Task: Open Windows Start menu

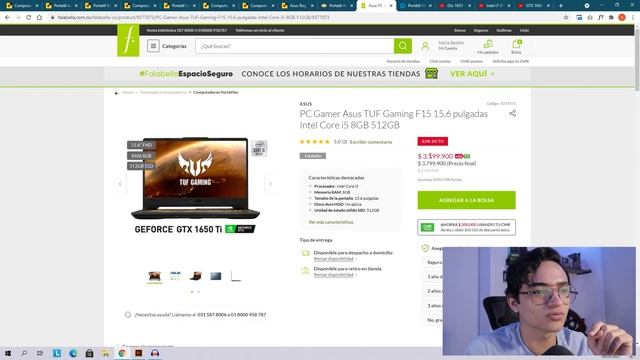Action: coord(8,353)
